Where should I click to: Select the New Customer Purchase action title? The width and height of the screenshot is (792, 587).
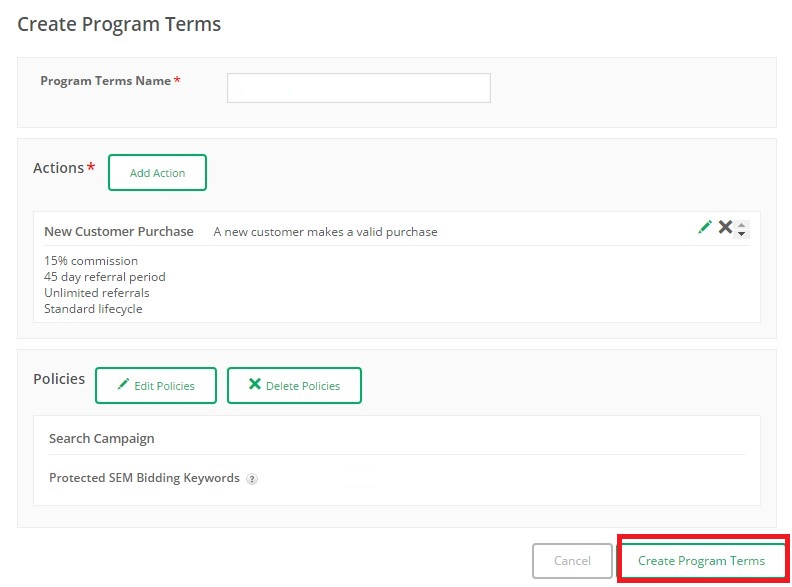coord(119,231)
